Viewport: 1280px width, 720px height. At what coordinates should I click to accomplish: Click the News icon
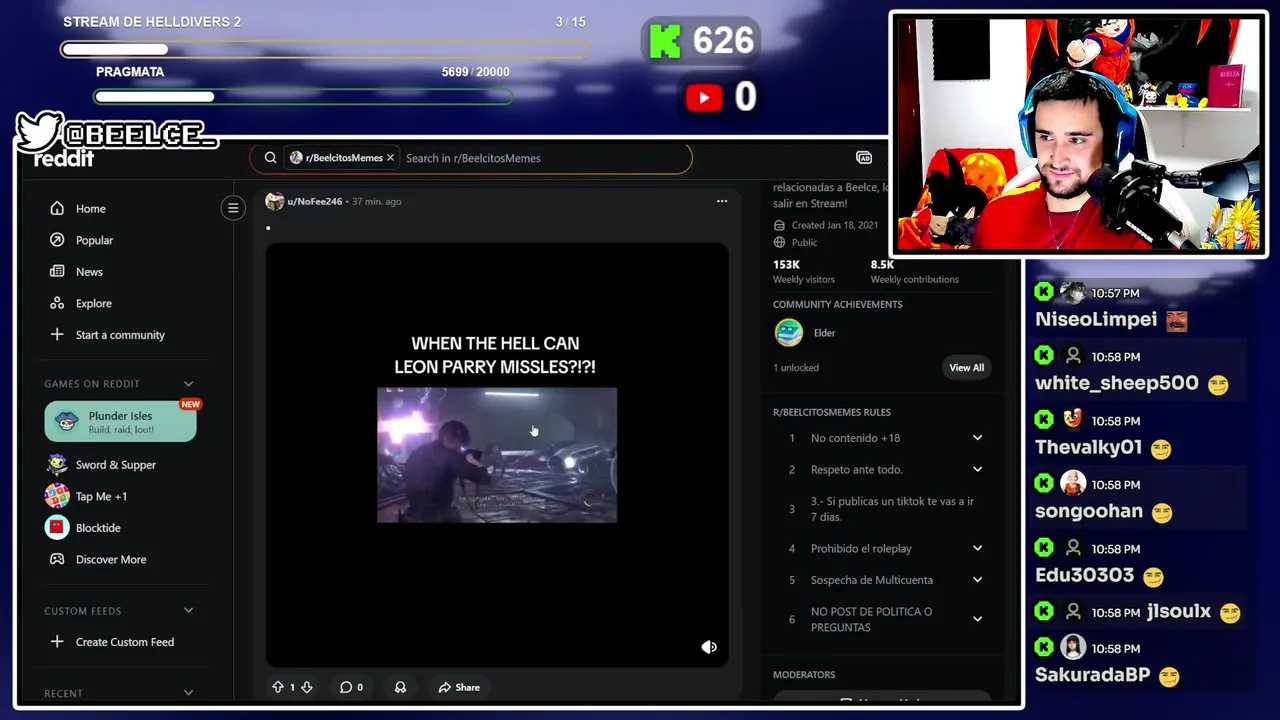(57, 271)
